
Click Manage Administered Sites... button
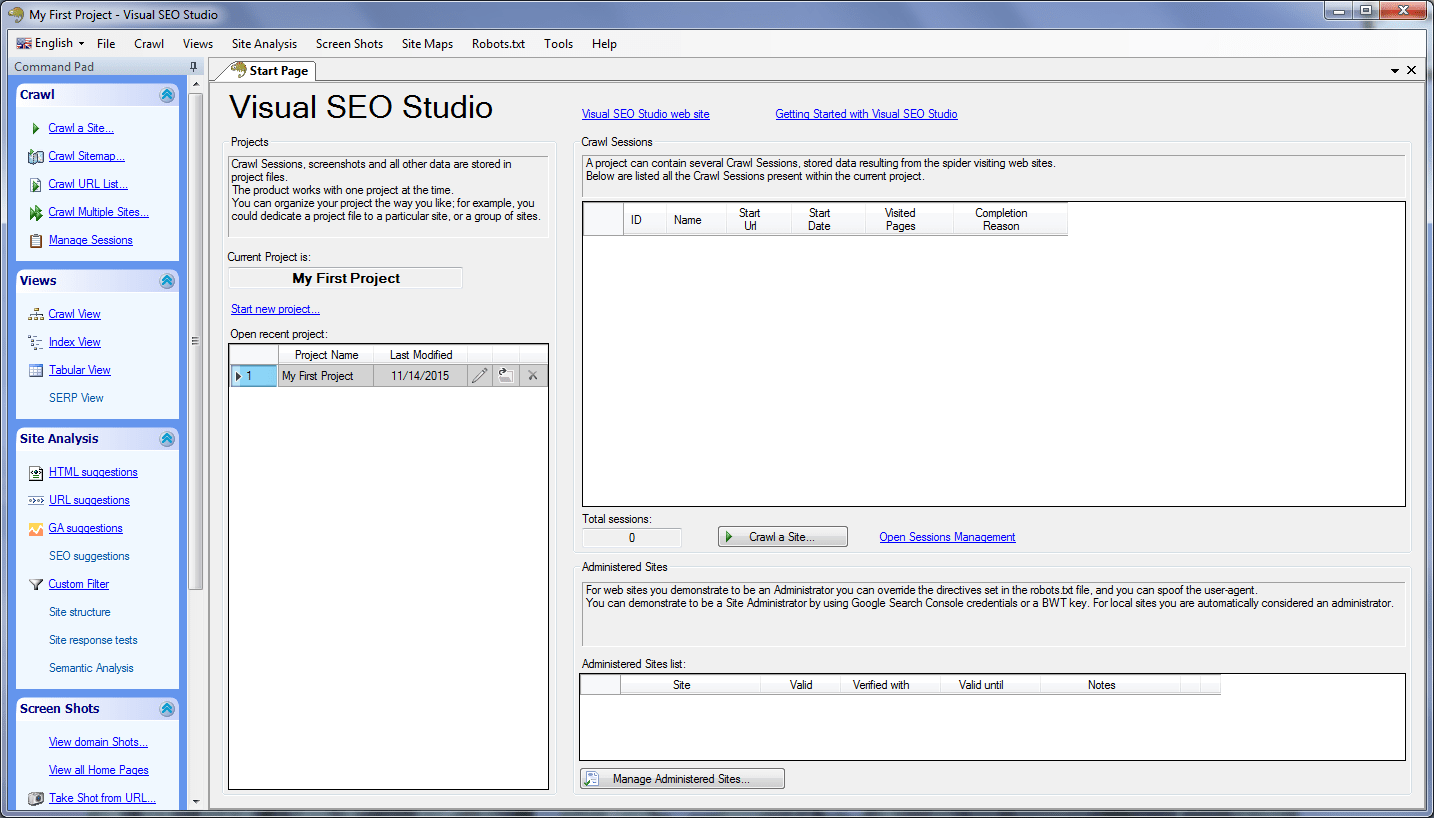coord(682,779)
